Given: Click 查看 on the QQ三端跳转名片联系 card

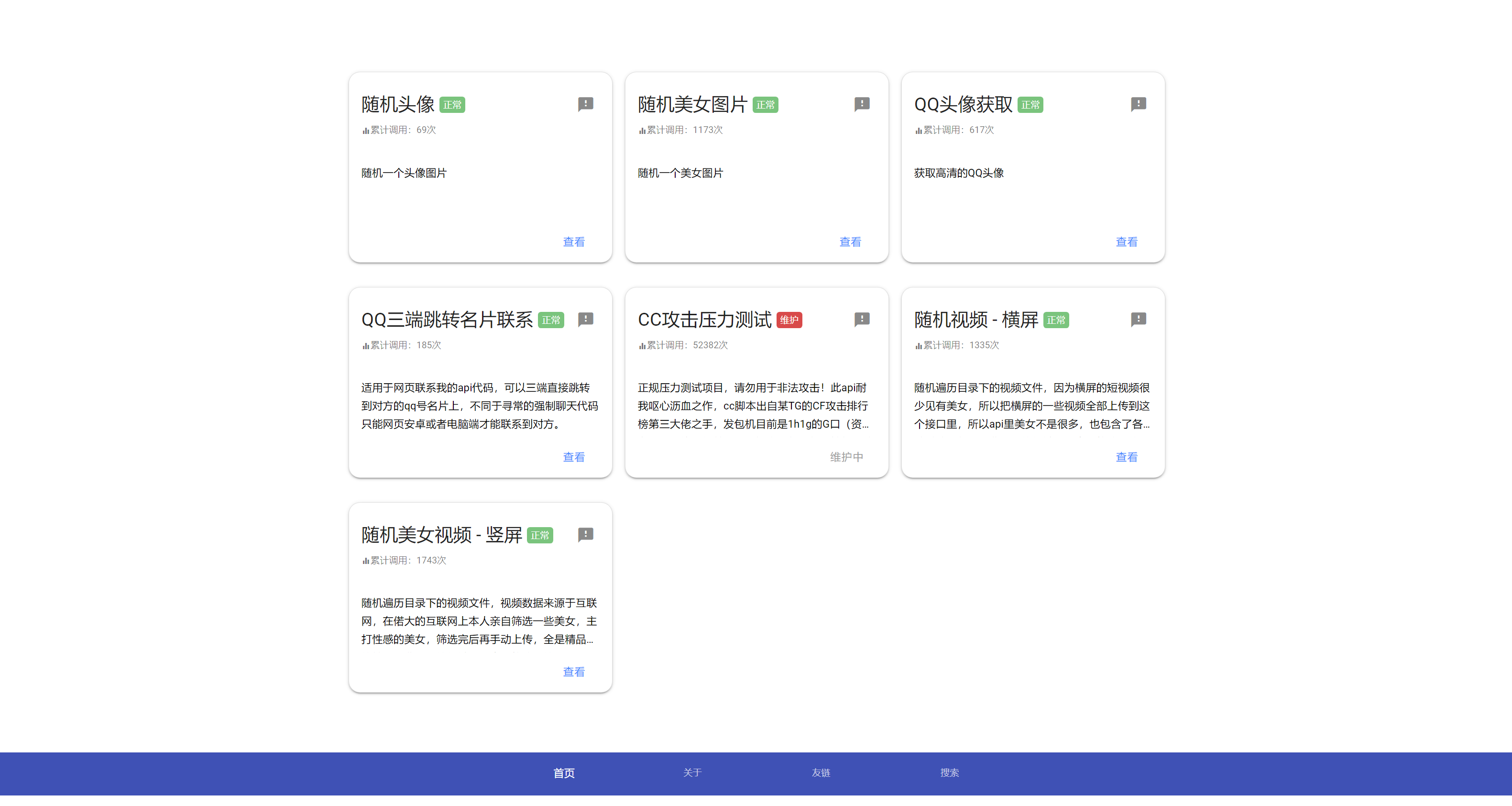Looking at the screenshot, I should (573, 457).
